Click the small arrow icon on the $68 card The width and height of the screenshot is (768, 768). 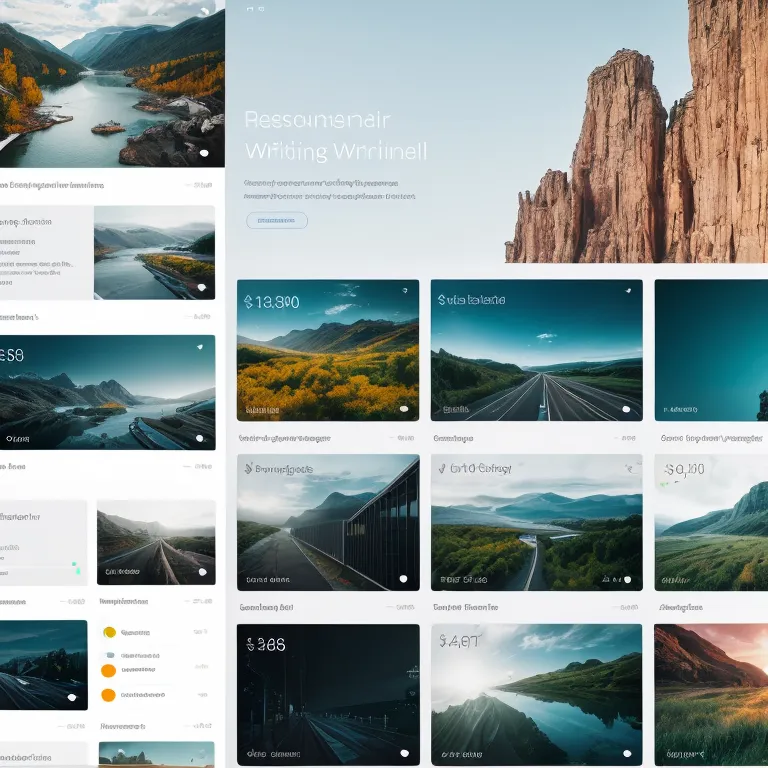[x=199, y=347]
